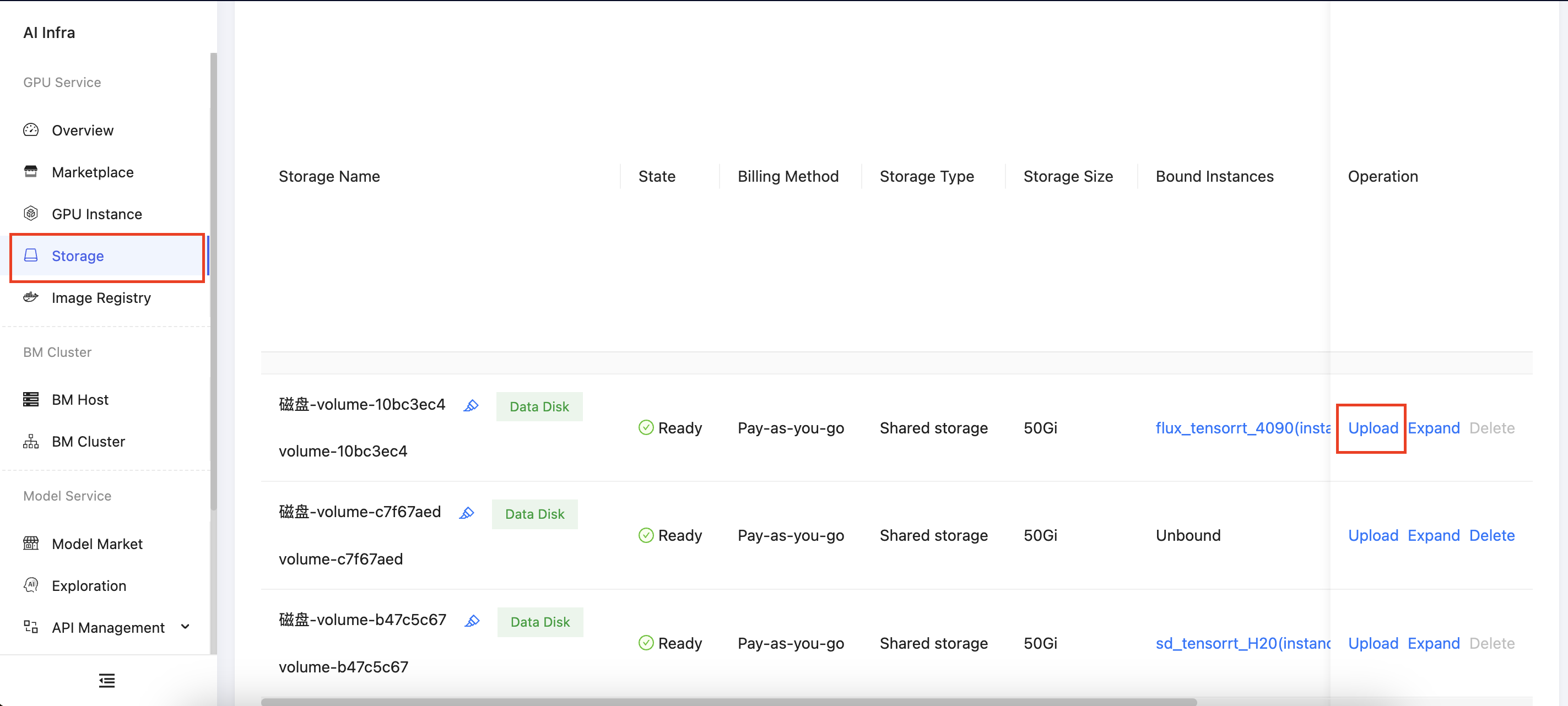The image size is (1568, 706).
Task: Click the BM Cluster network icon
Action: (x=31, y=441)
